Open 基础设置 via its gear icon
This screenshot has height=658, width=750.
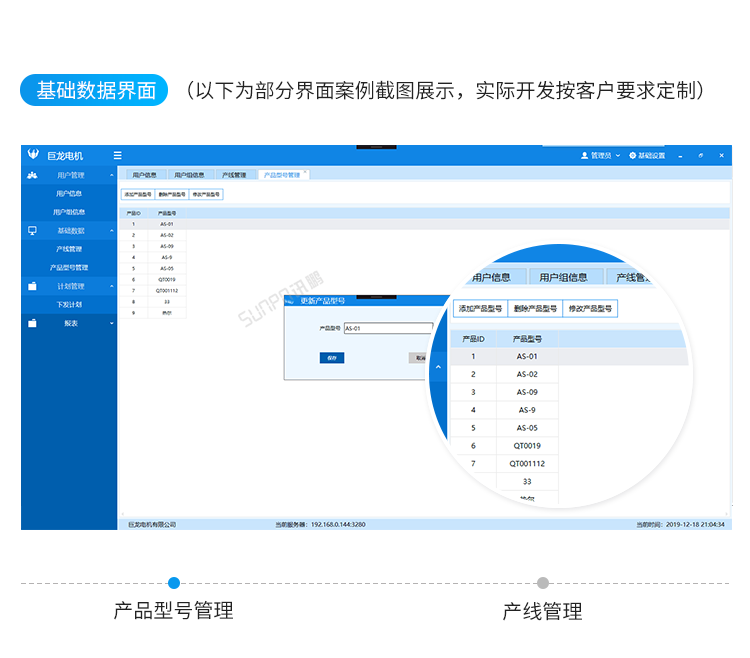click(632, 155)
